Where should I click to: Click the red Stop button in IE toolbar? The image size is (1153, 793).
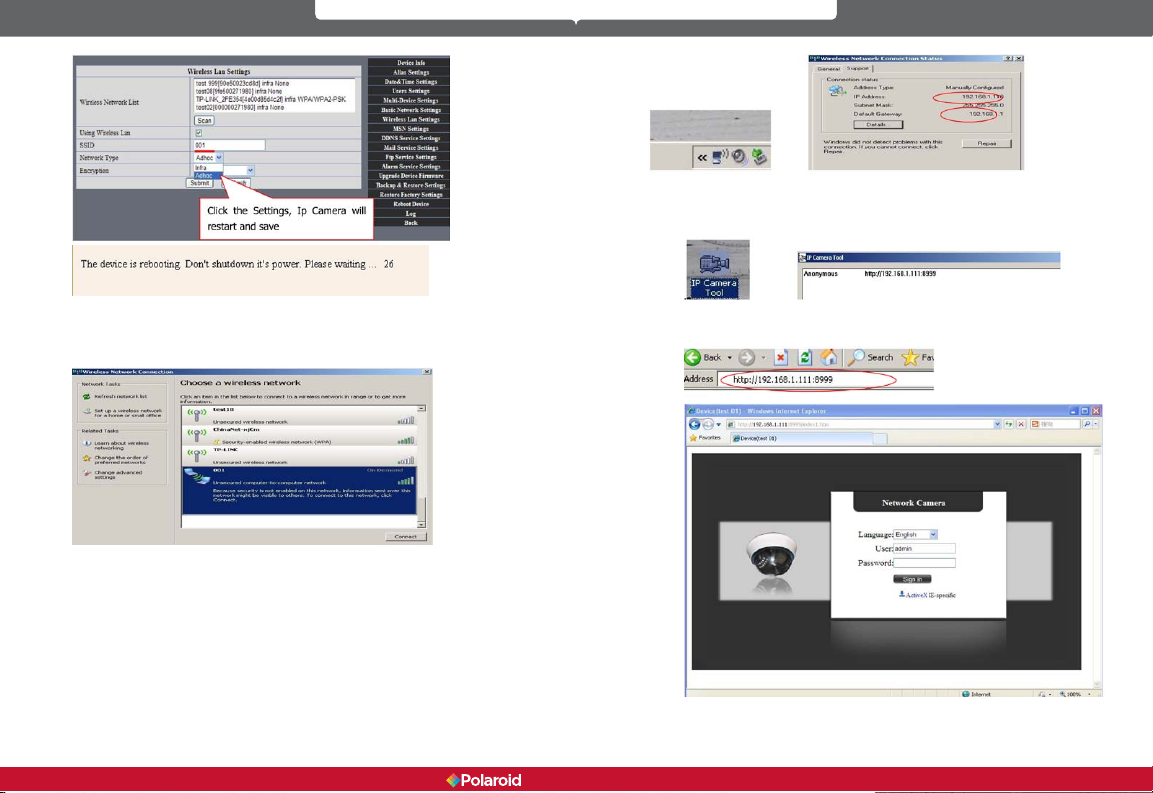pyautogui.click(x=781, y=358)
